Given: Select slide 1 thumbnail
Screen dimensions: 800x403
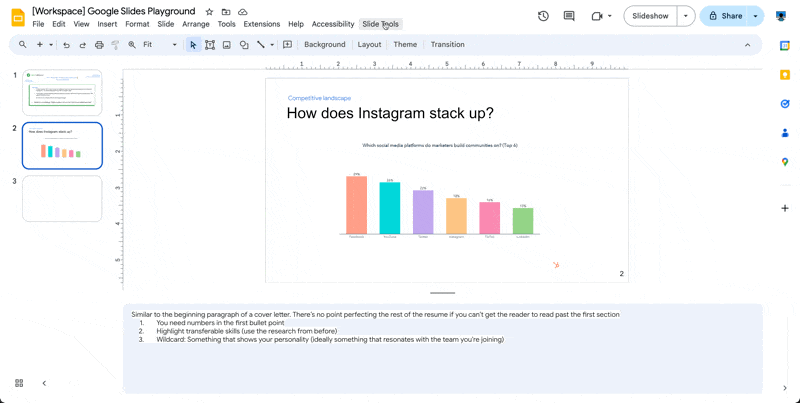Looking at the screenshot, I should [62, 92].
